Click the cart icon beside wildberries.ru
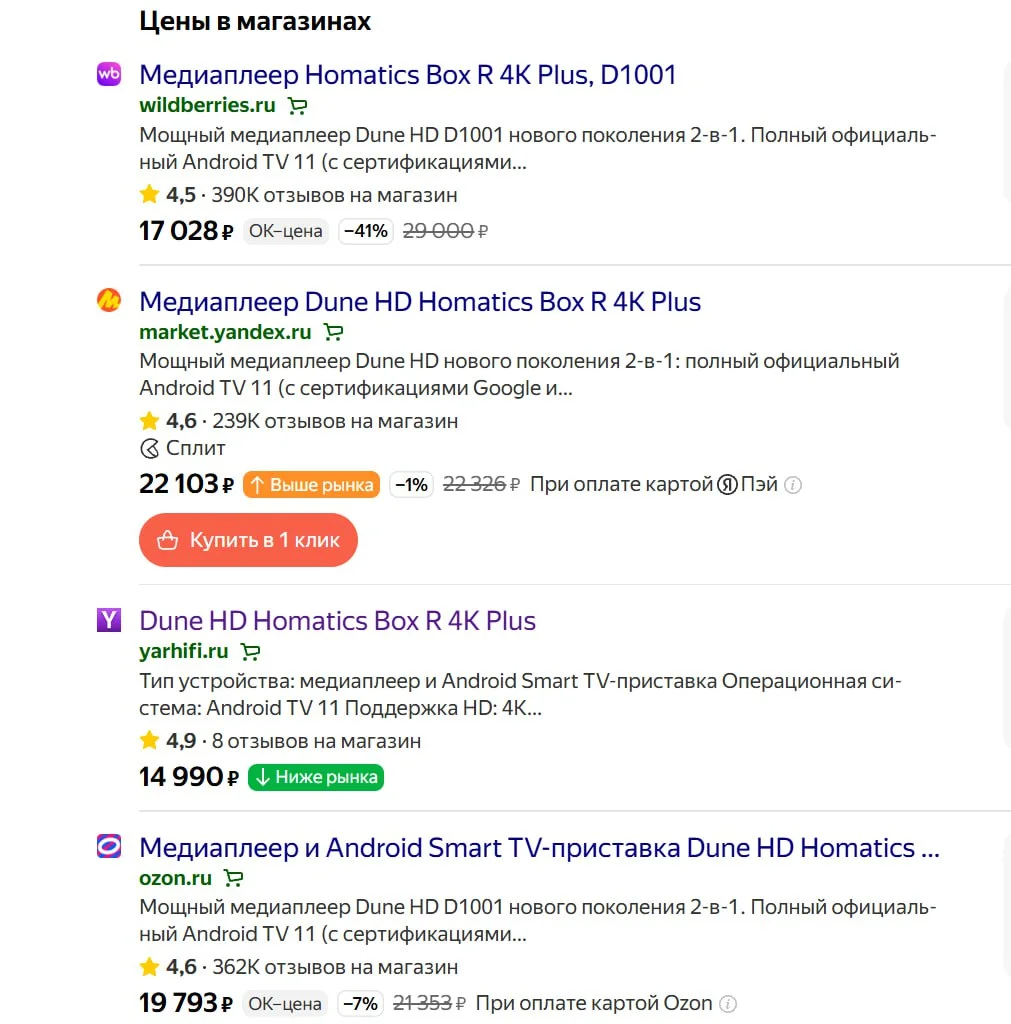This screenshot has height=1024, width=1011. [x=297, y=106]
